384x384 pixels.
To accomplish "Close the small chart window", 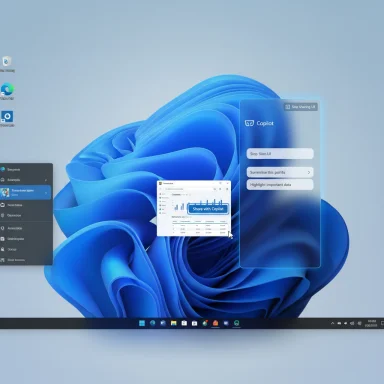I will (228, 183).
